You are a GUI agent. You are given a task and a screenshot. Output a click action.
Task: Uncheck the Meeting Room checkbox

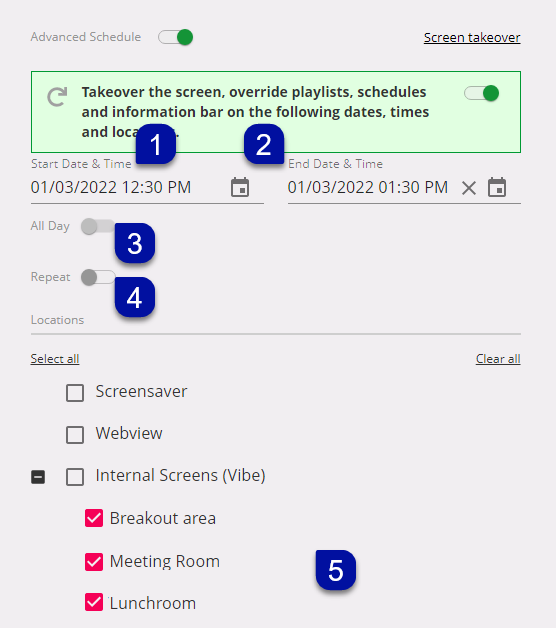(x=94, y=562)
